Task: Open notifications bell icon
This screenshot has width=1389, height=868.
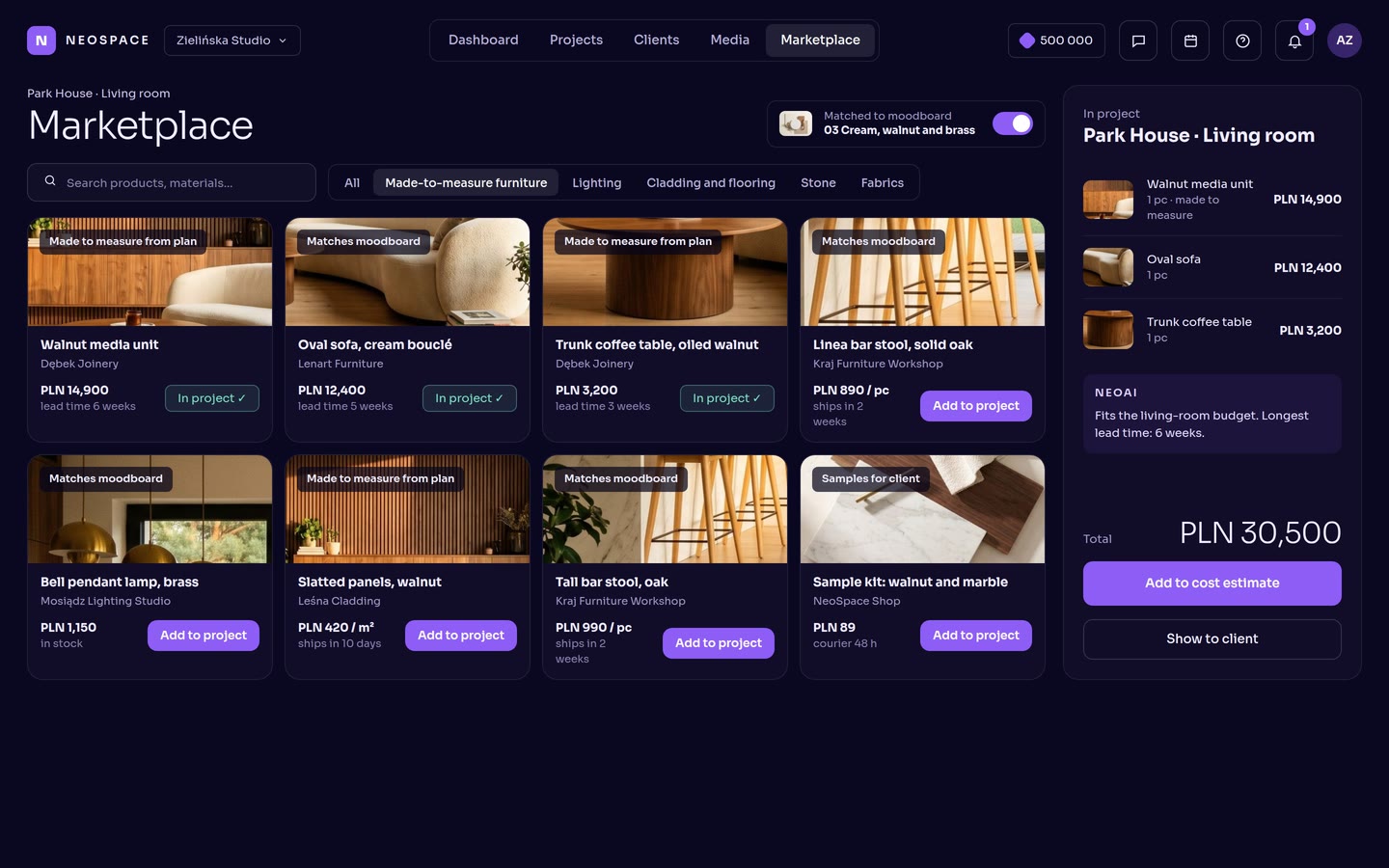Action: tap(1294, 41)
